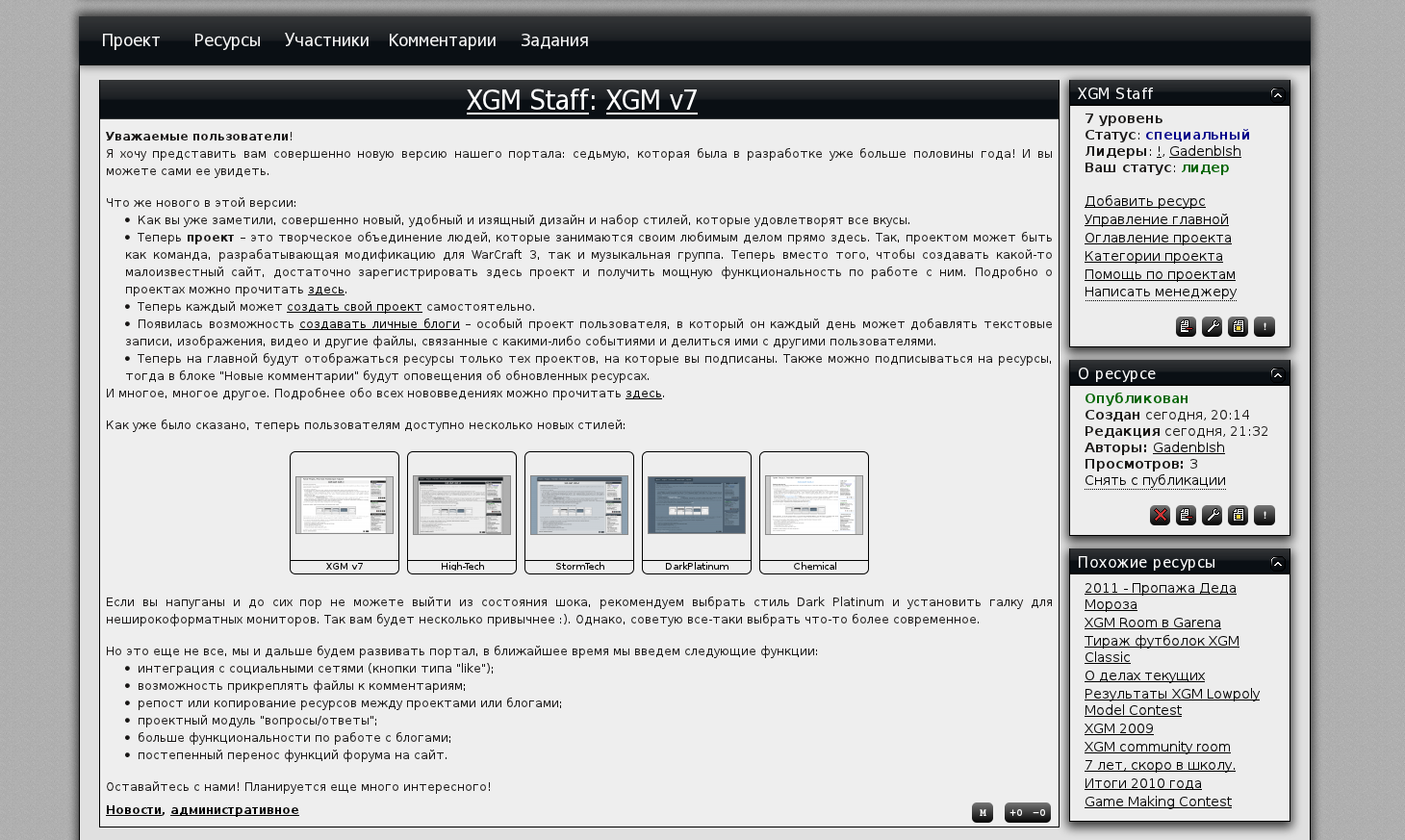The width and height of the screenshot is (1405, 840).
Task: Vote down with the −0 button
Action: click(x=1039, y=813)
